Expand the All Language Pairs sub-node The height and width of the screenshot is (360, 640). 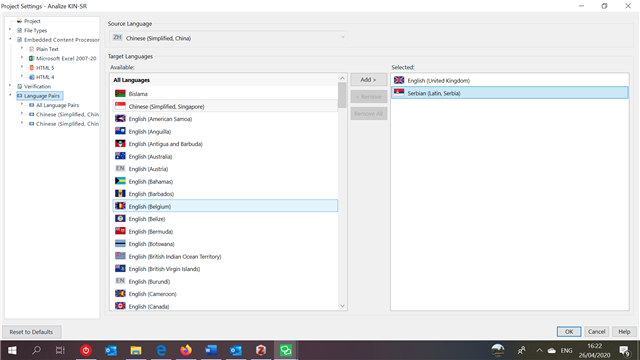click(22, 104)
